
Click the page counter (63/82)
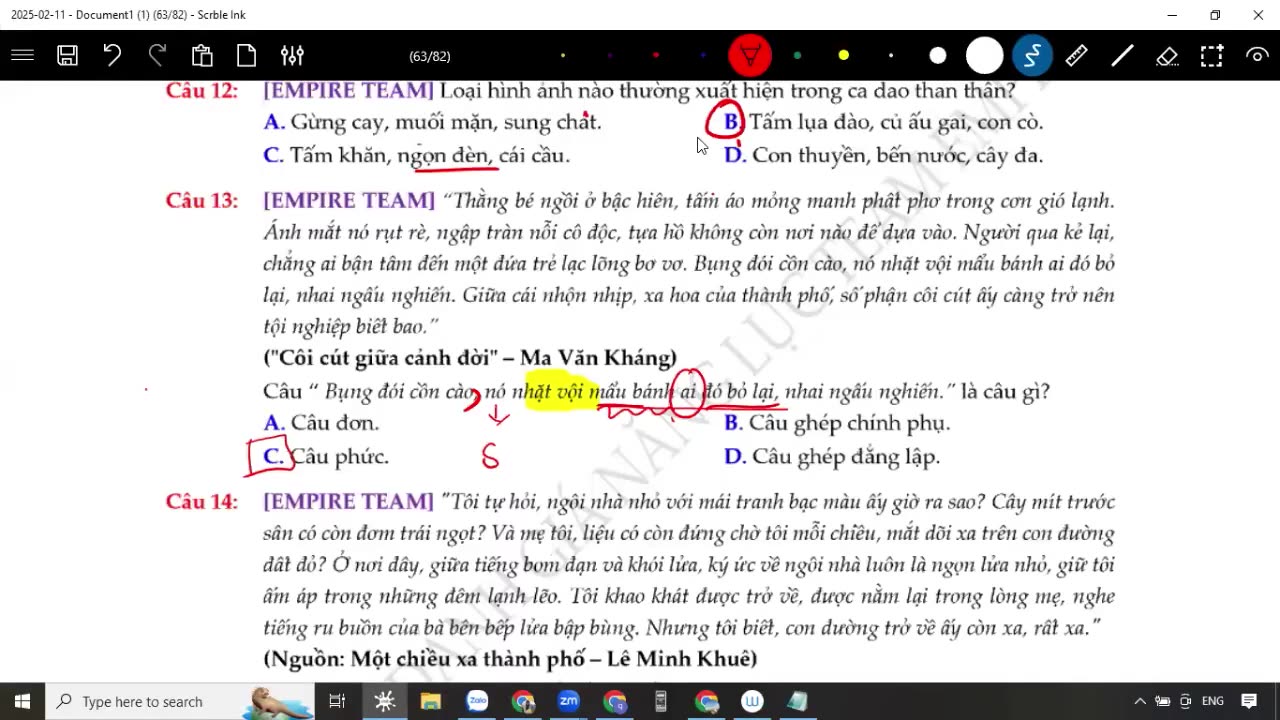430,56
